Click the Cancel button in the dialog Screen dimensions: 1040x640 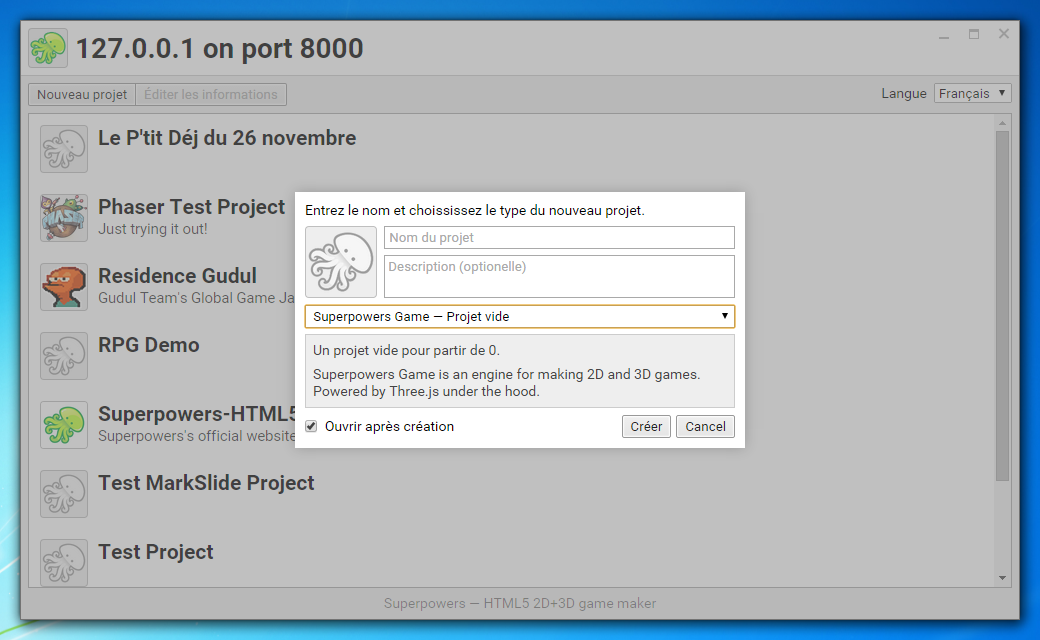(x=705, y=426)
